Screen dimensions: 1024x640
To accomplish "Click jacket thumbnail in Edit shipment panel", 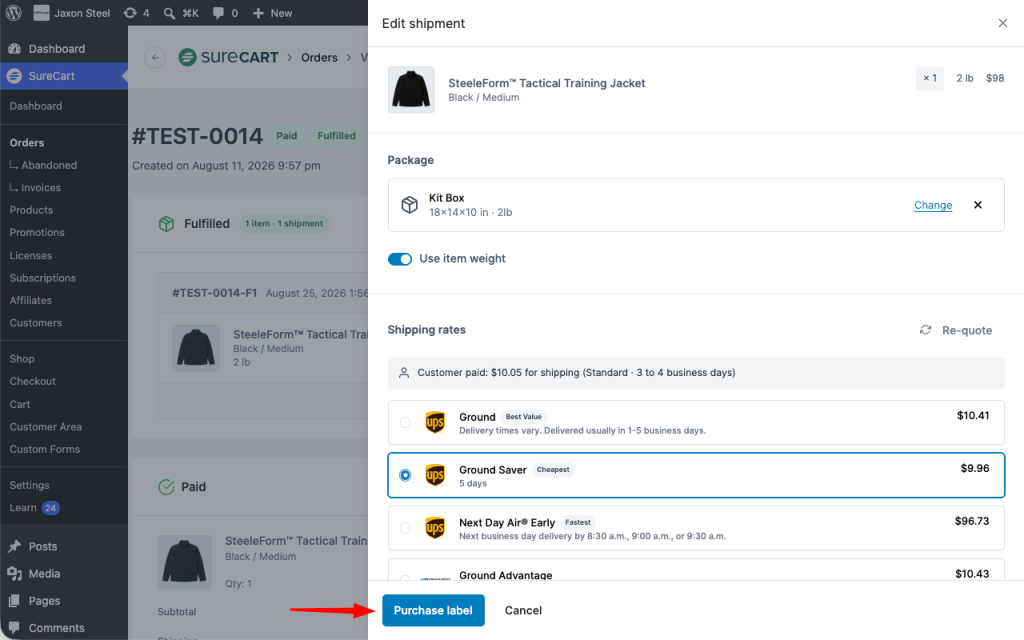I will click(x=411, y=89).
